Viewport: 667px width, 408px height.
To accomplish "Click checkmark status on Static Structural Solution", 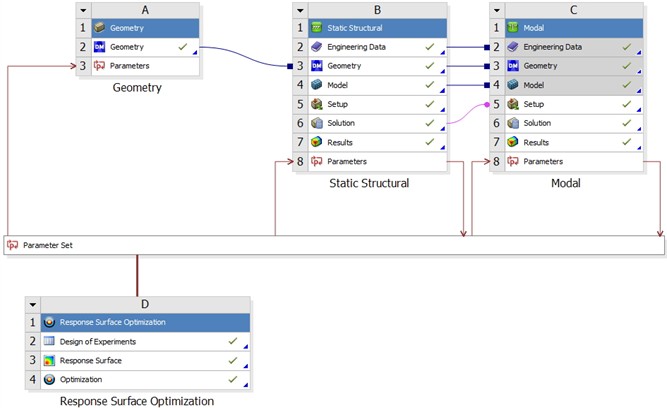I will point(430,123).
